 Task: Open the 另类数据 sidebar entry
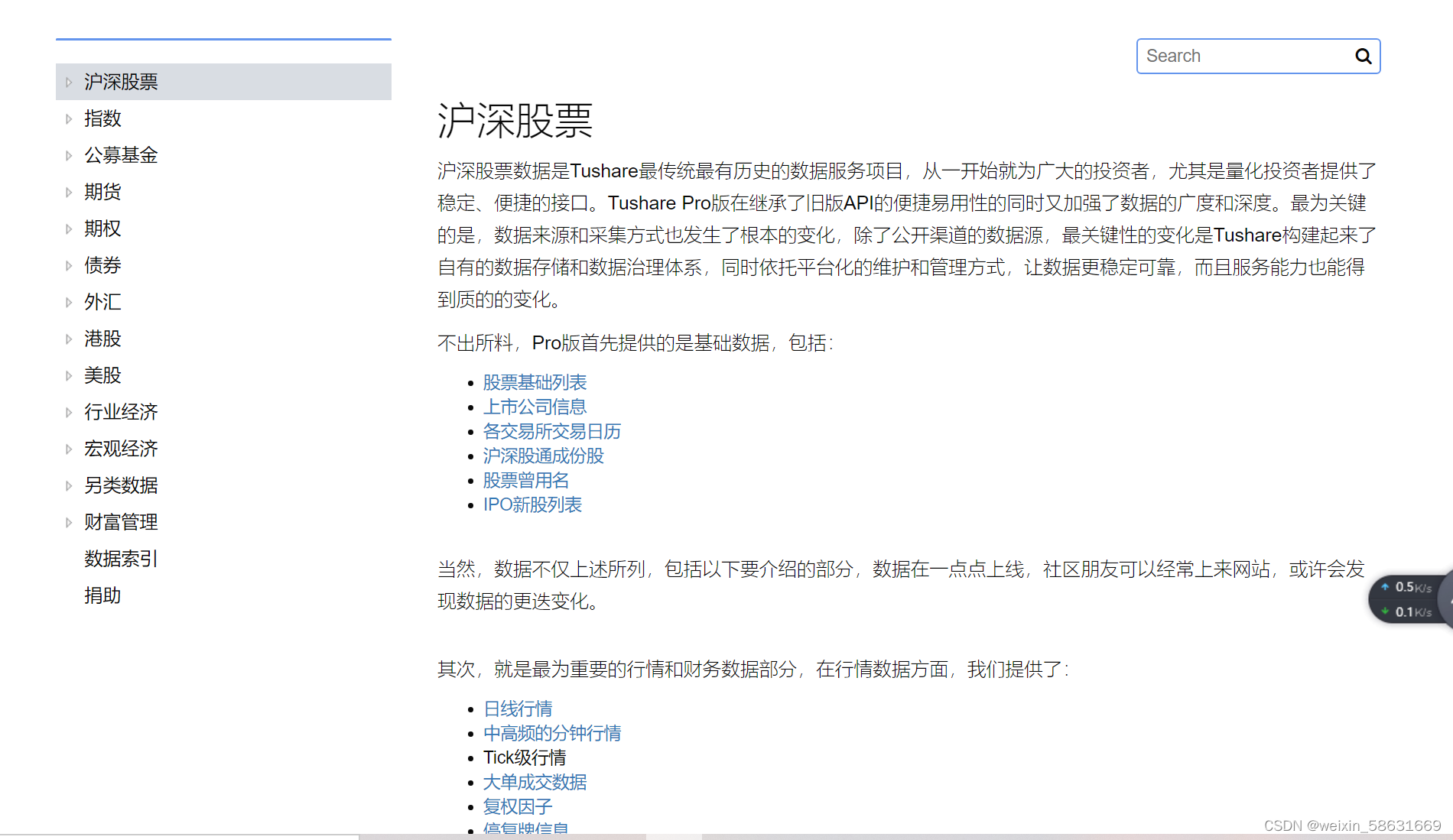tap(121, 485)
